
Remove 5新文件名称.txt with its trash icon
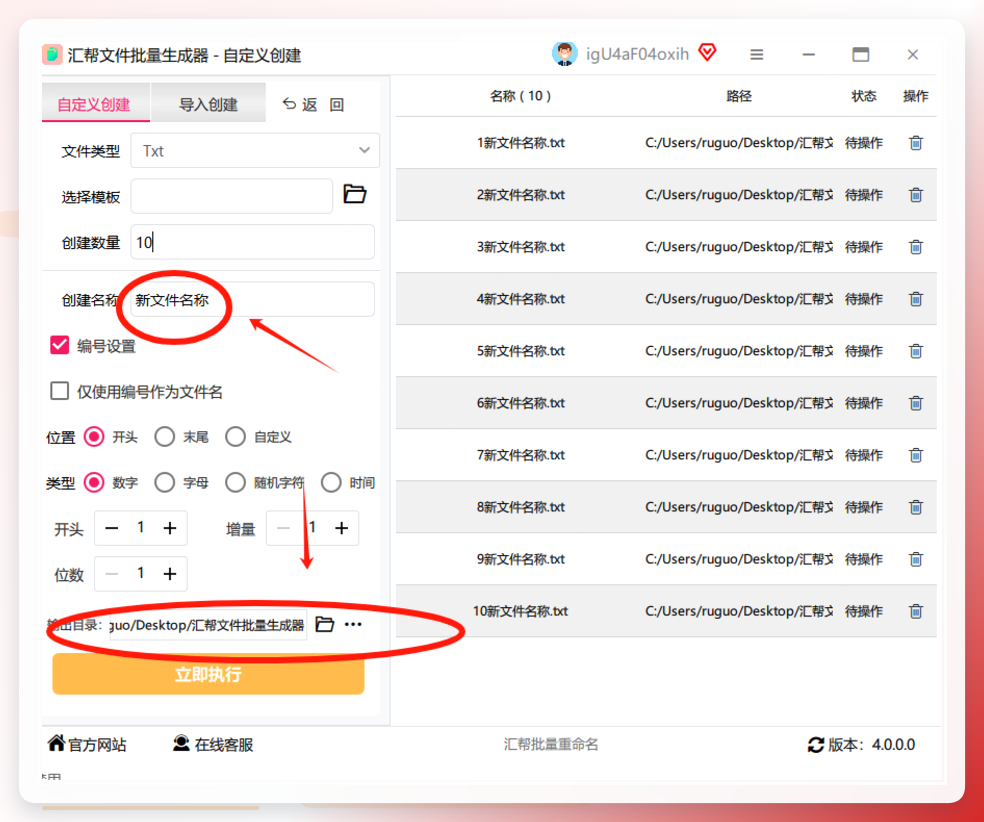coord(916,351)
